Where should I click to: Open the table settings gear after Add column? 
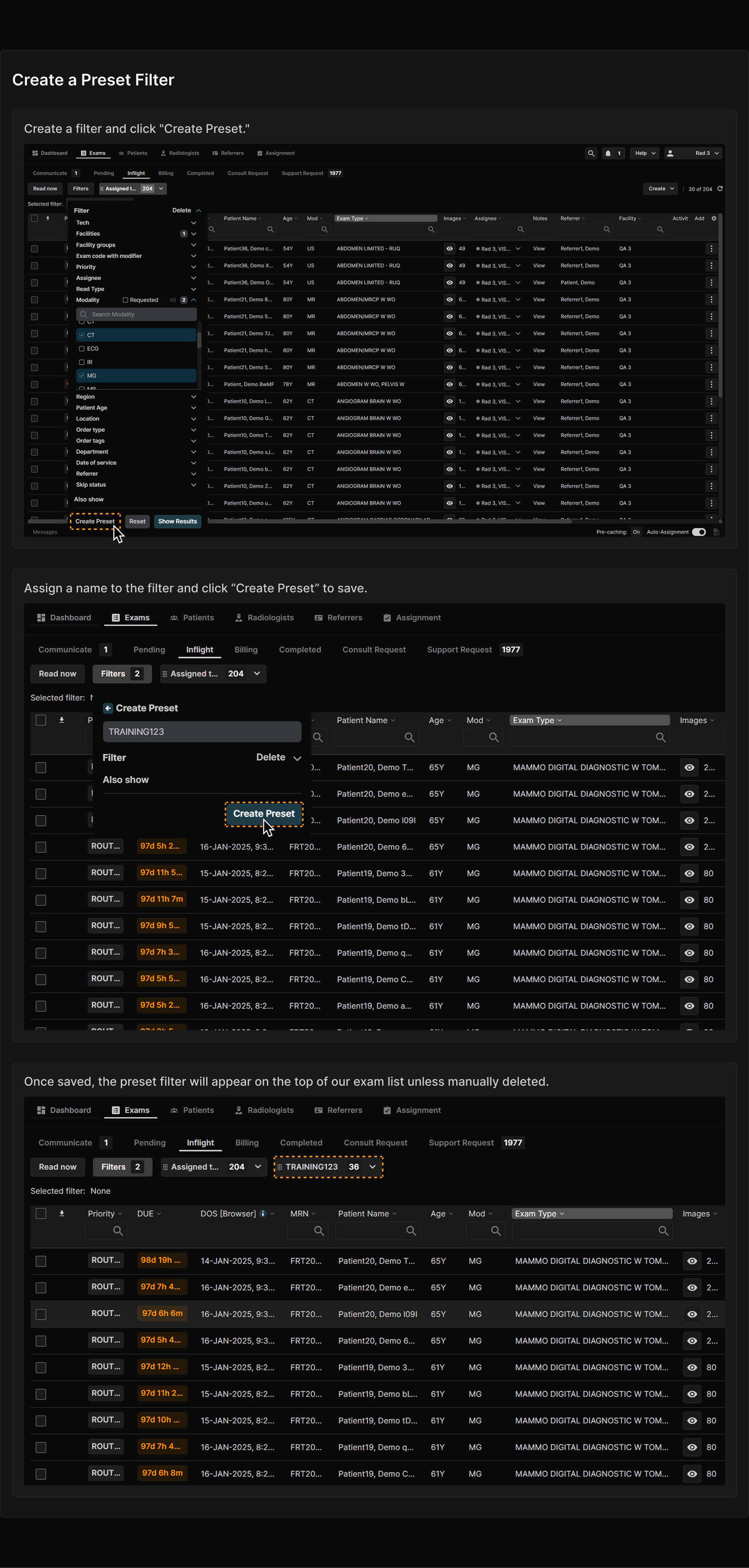point(714,218)
